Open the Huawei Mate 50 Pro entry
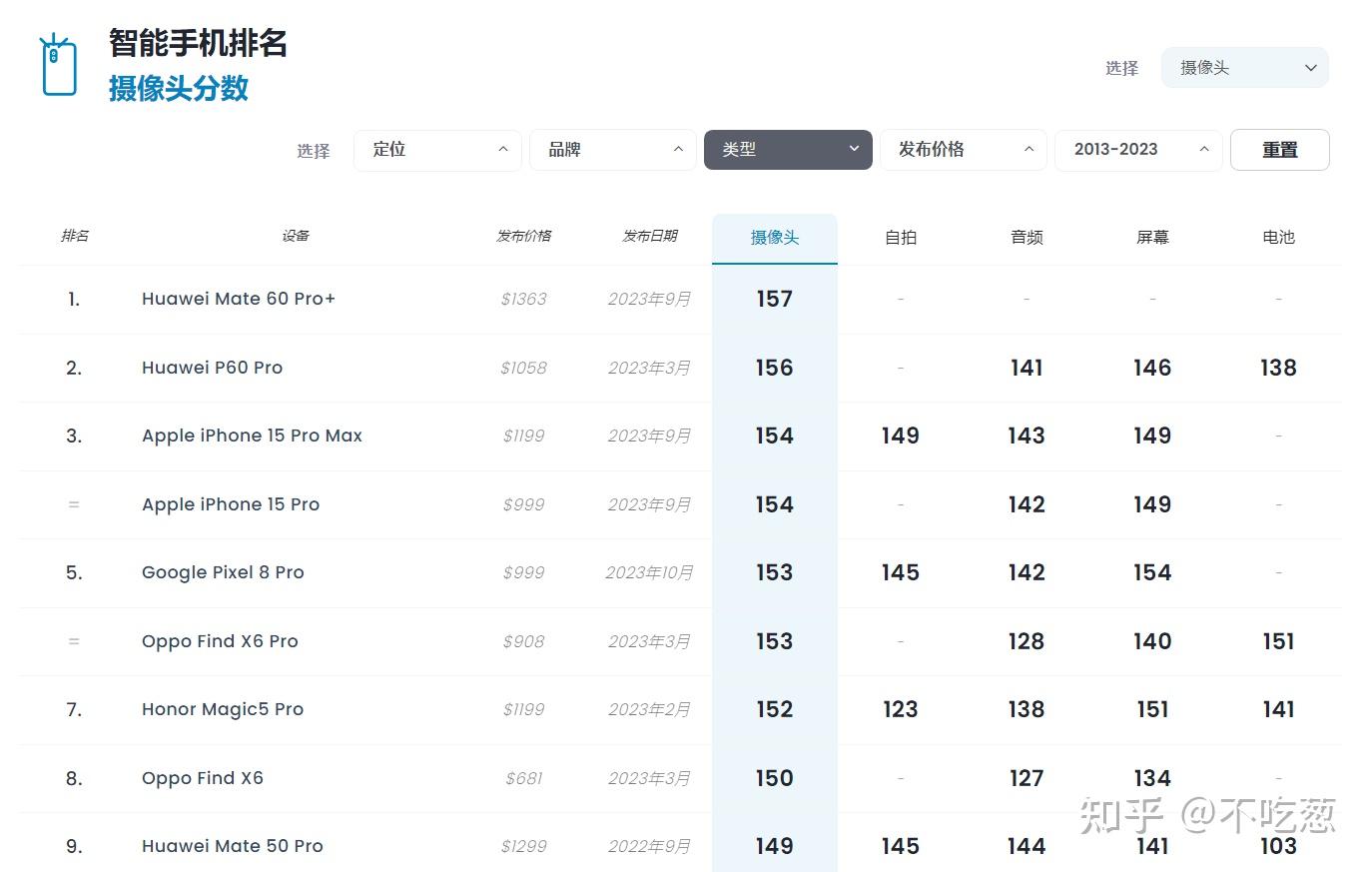This screenshot has width=1372, height=872. 233,846
